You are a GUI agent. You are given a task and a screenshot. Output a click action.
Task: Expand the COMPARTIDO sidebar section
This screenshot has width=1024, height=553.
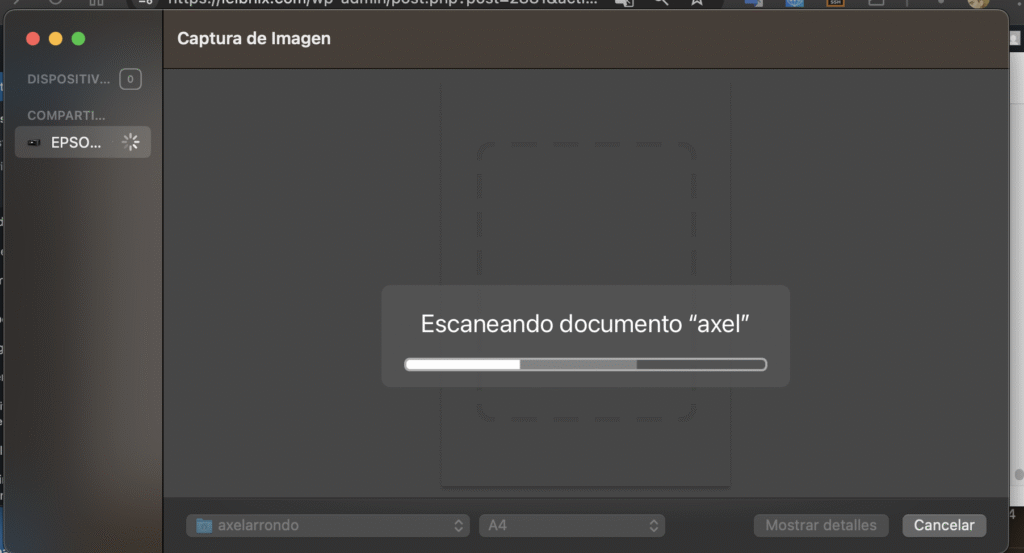(66, 116)
